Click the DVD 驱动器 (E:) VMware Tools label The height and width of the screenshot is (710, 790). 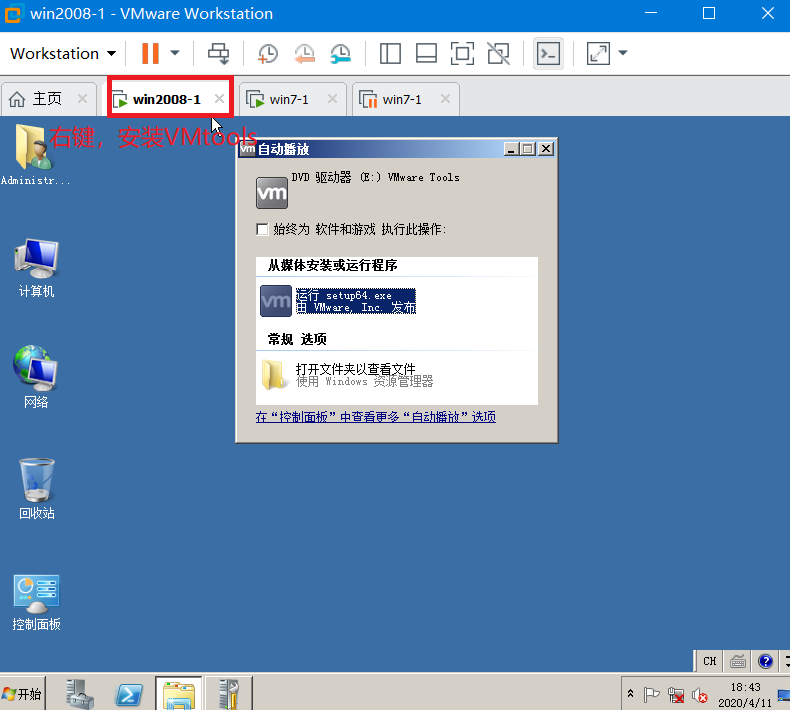coord(375,177)
